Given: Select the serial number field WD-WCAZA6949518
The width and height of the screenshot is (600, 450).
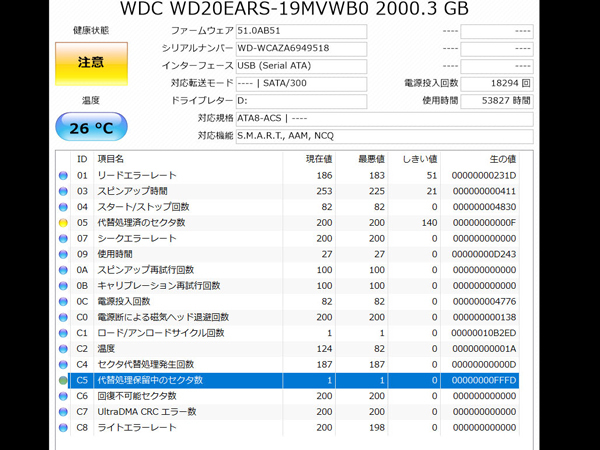Looking at the screenshot, I should (x=301, y=49).
